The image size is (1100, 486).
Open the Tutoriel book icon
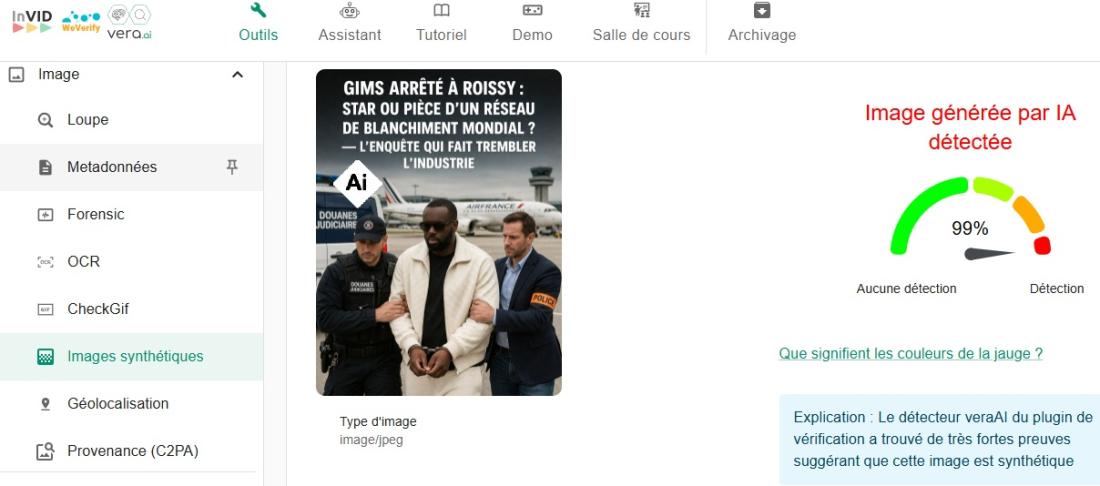(x=441, y=10)
